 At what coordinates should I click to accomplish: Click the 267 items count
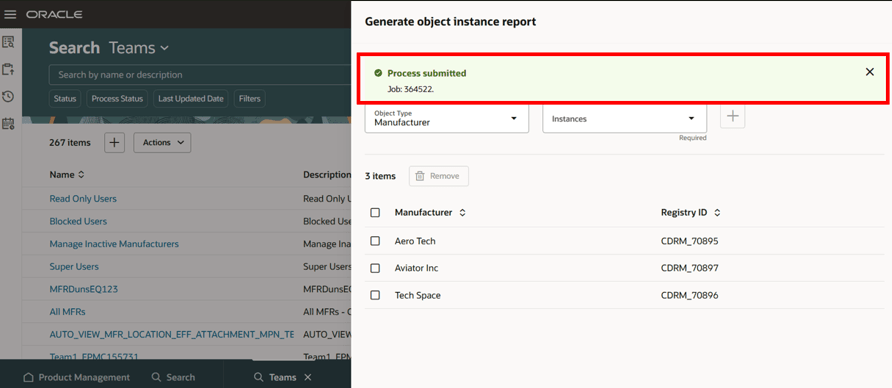click(x=70, y=143)
